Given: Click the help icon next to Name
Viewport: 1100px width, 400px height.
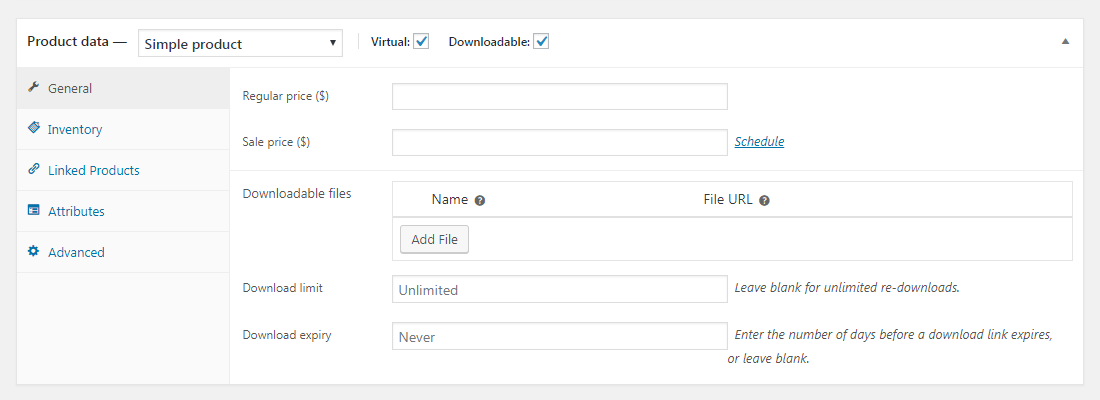Looking at the screenshot, I should tap(480, 200).
